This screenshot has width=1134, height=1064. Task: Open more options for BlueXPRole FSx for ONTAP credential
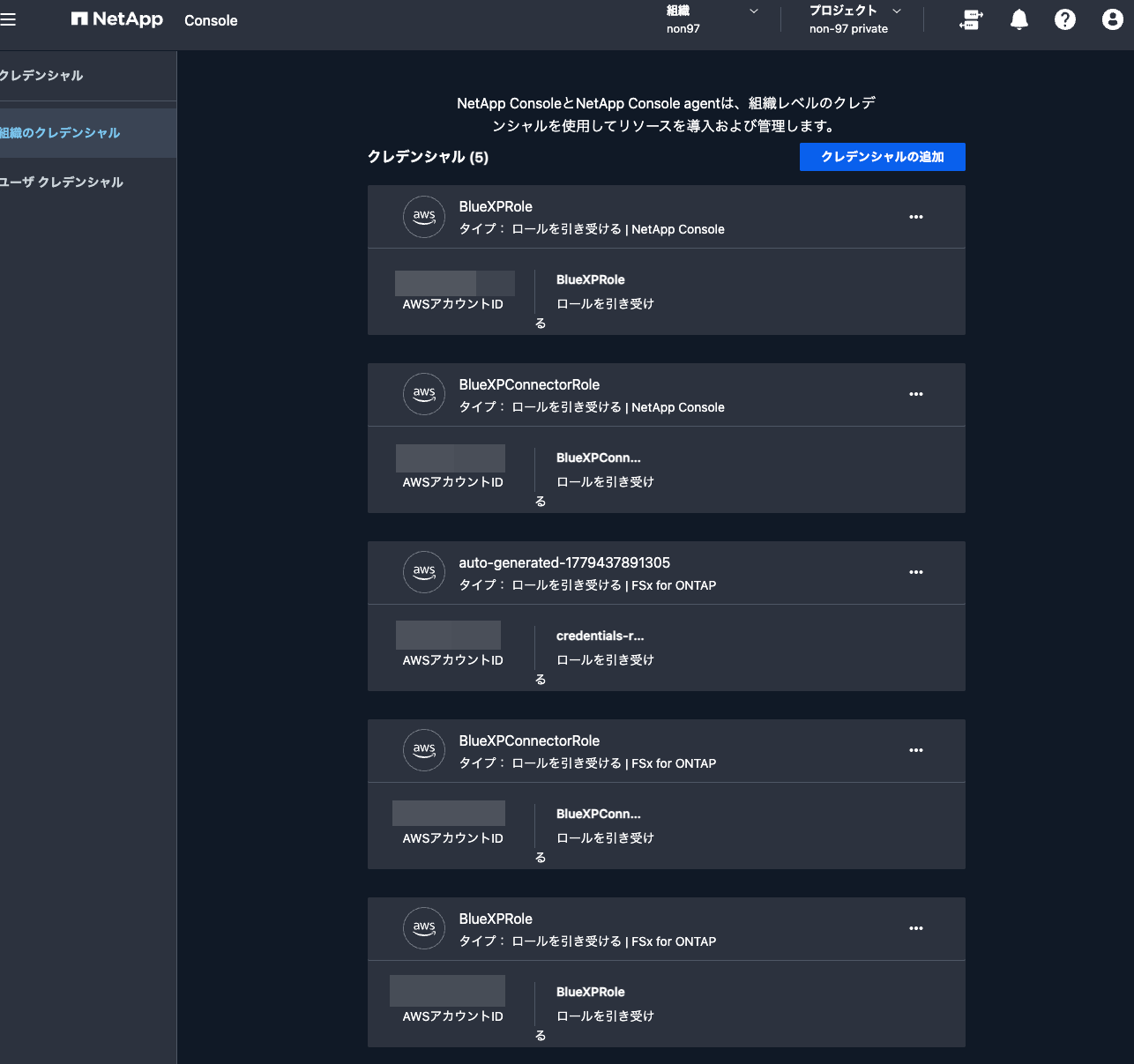tap(916, 928)
